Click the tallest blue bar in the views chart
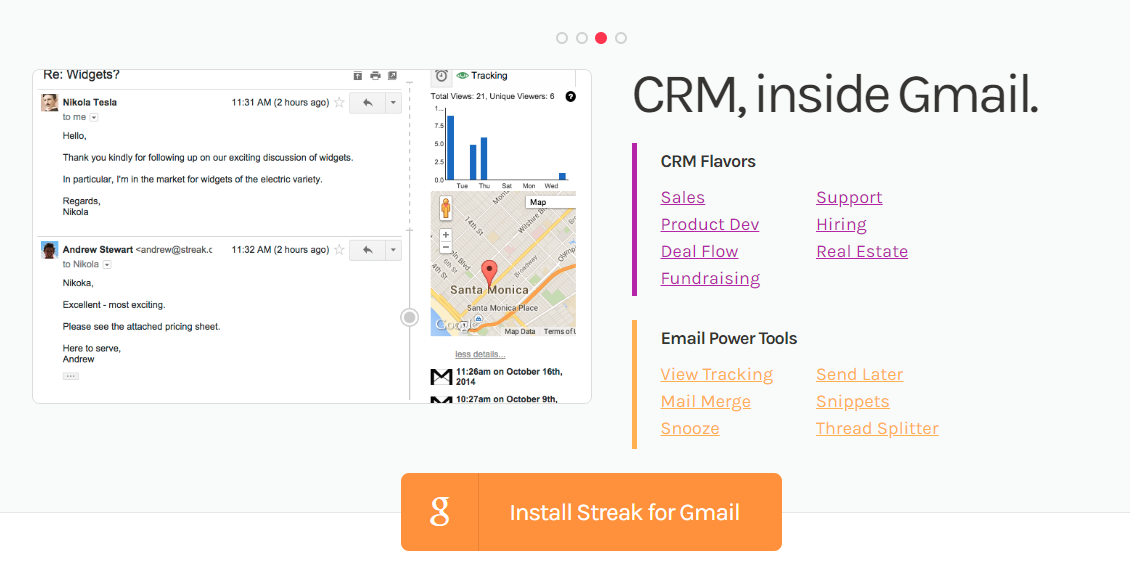The height and width of the screenshot is (580, 1130). pos(450,148)
